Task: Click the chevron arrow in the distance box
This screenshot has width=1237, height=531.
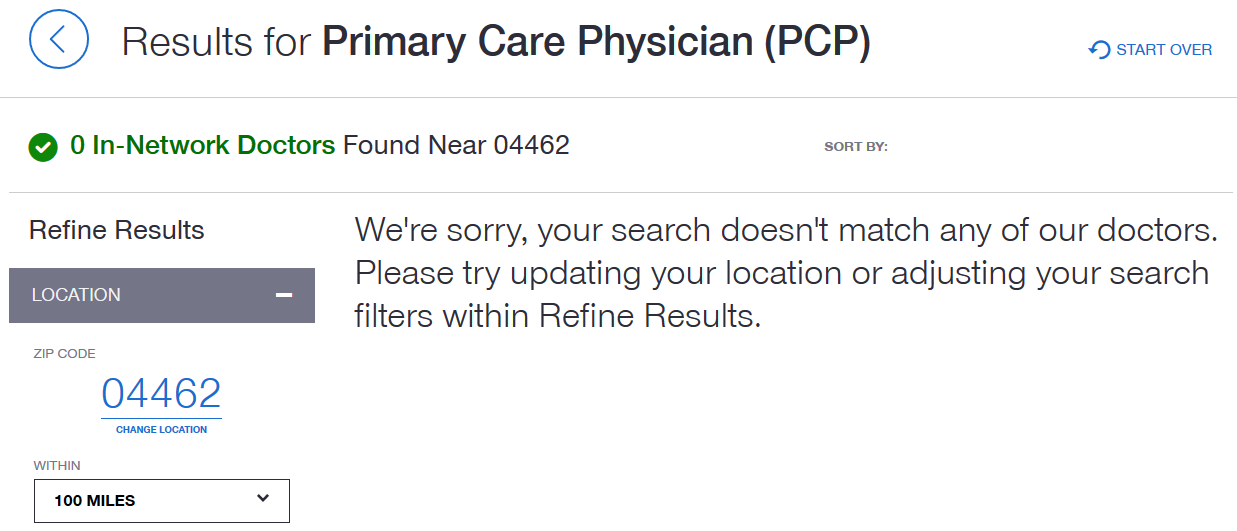Action: tap(263, 498)
